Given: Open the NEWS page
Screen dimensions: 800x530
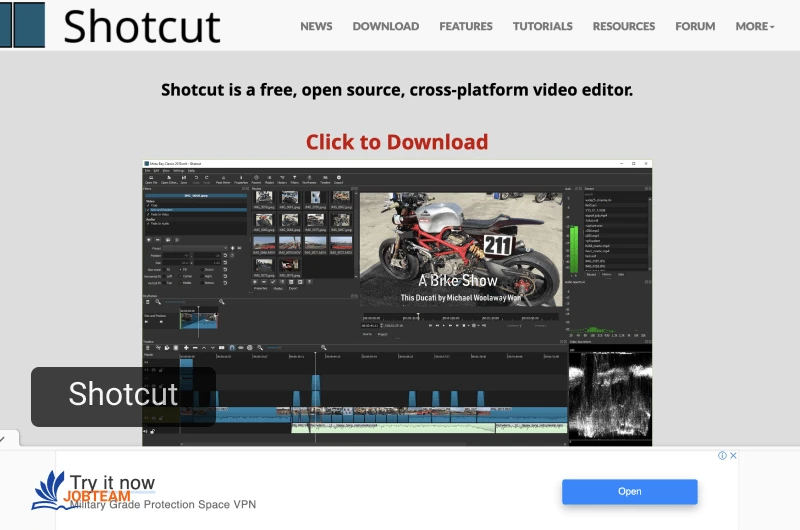Looking at the screenshot, I should click(316, 26).
